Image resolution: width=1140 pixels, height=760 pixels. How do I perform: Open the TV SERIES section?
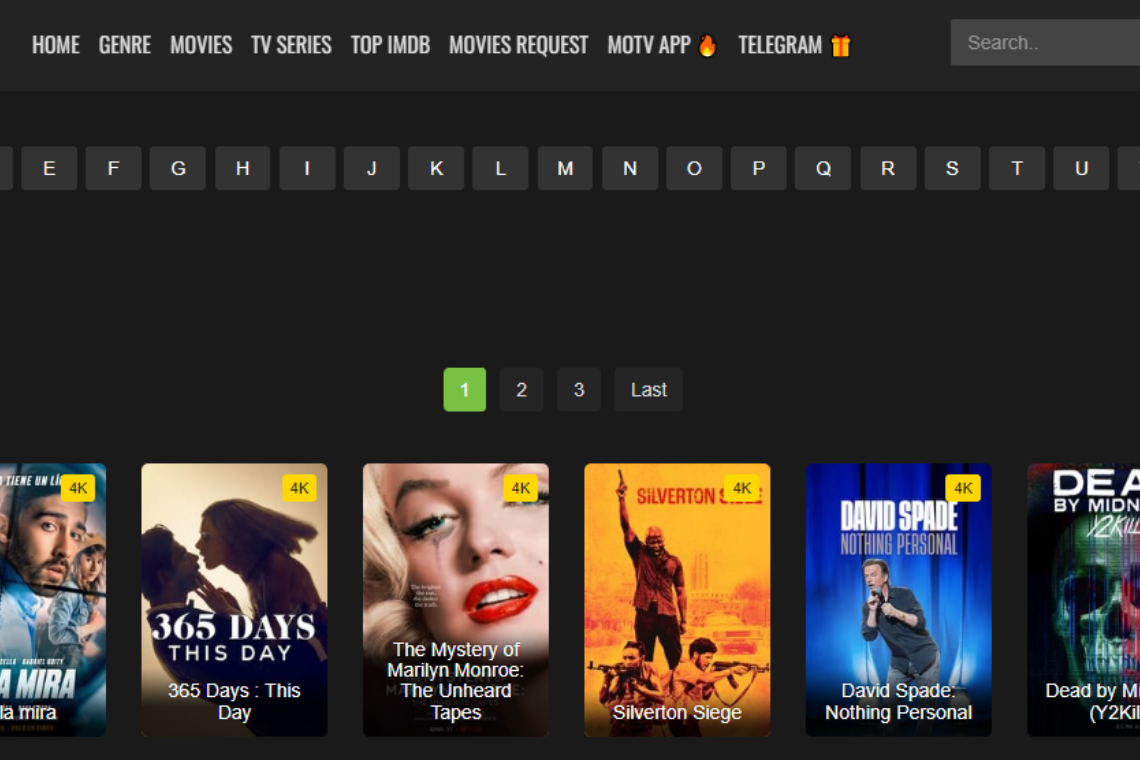tap(292, 45)
